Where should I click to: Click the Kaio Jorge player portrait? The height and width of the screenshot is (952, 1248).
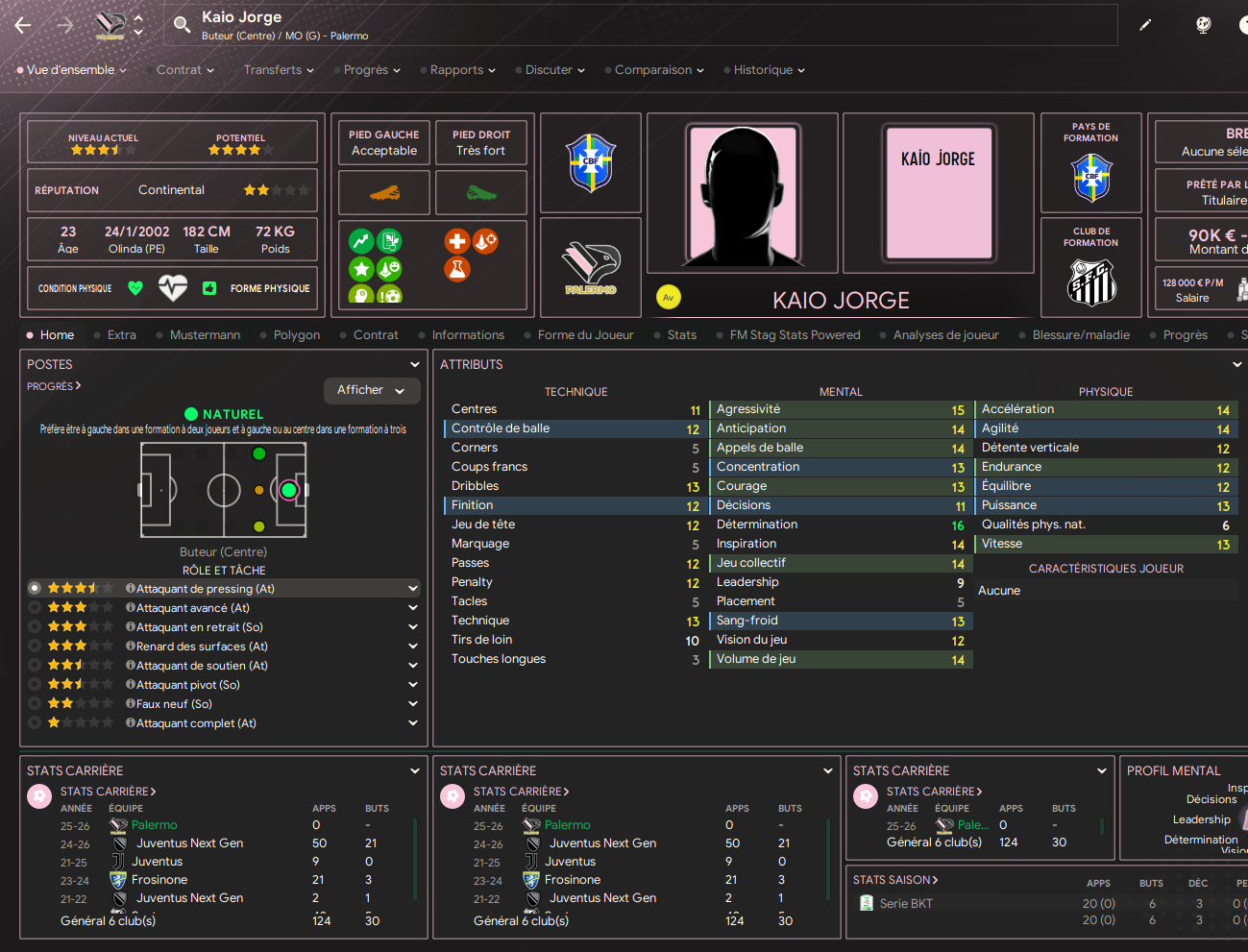(x=742, y=194)
